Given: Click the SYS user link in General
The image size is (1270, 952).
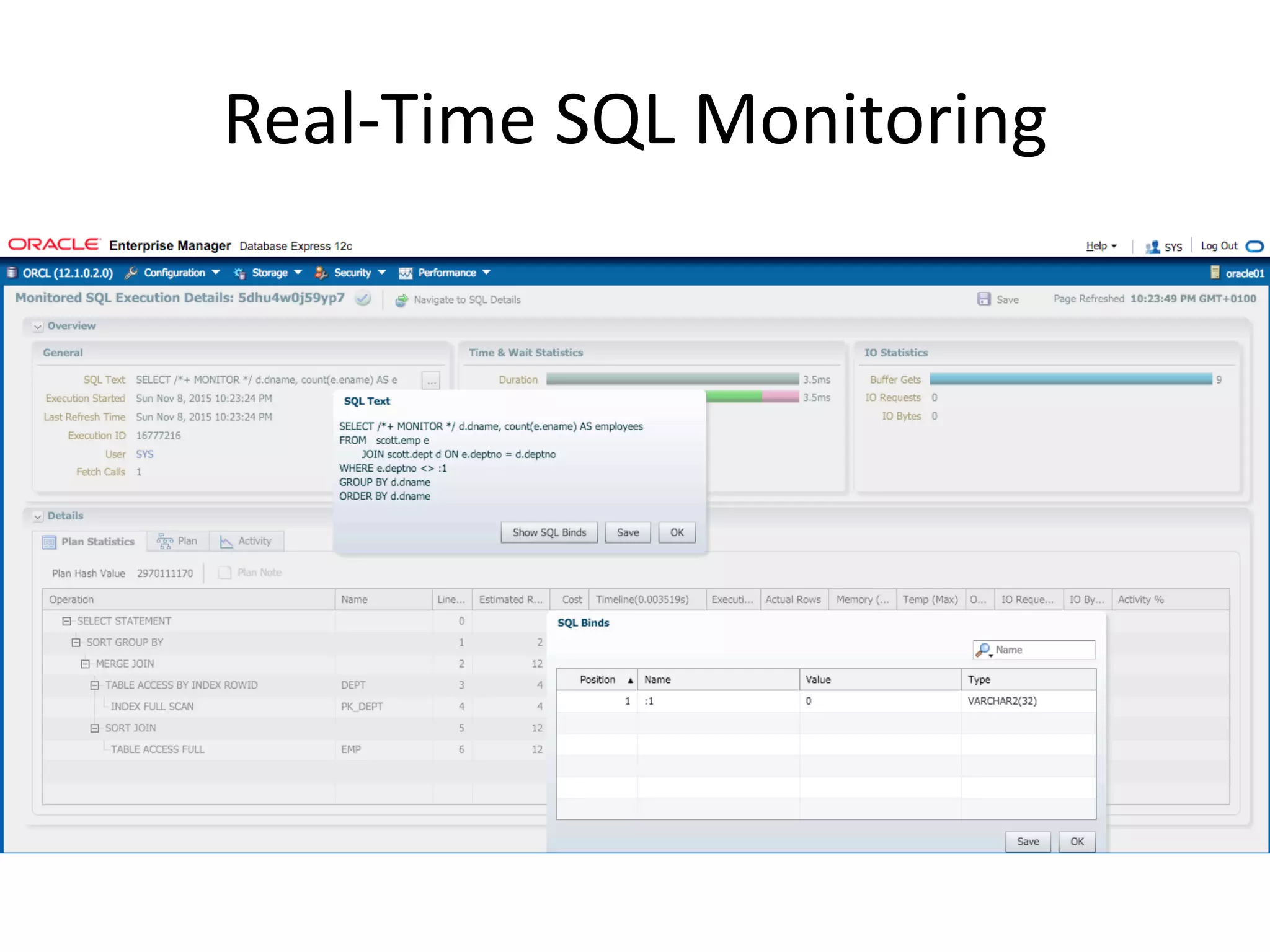Looking at the screenshot, I should [x=144, y=454].
